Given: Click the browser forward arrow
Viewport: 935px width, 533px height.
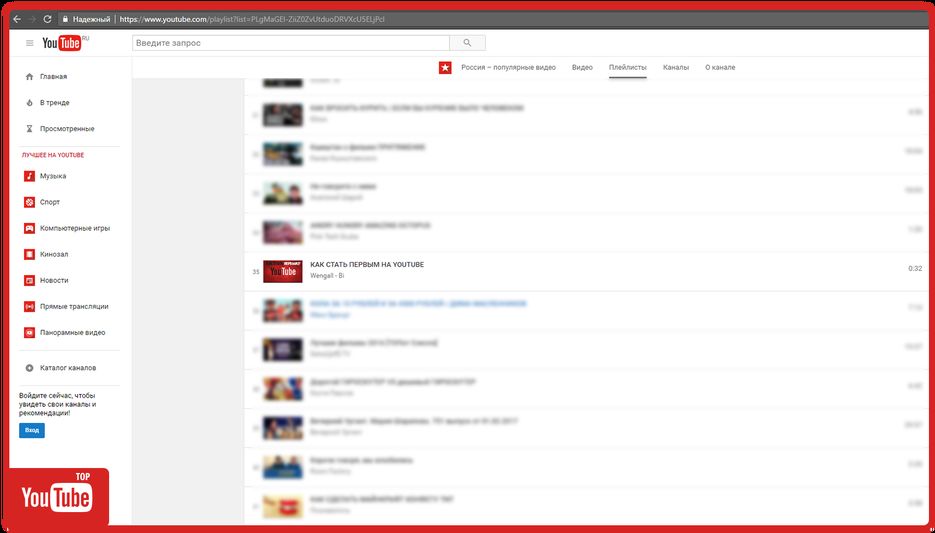Looking at the screenshot, I should tap(32, 19).
